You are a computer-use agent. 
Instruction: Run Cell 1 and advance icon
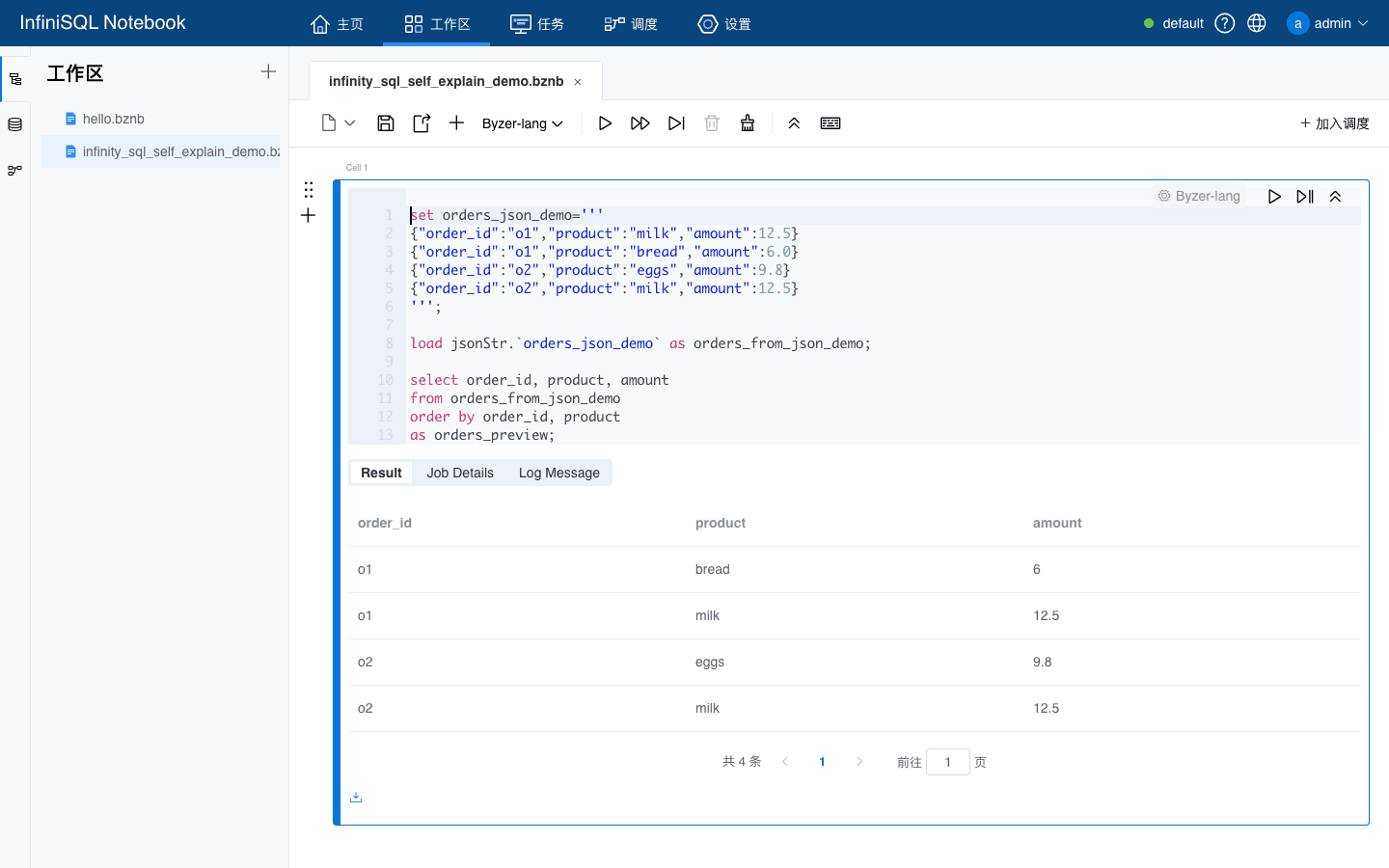click(x=1305, y=196)
